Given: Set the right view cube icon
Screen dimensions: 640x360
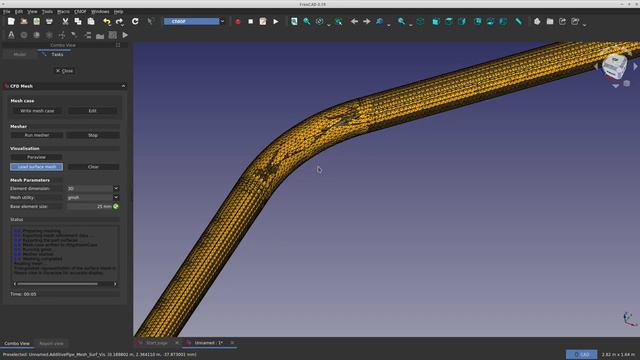Looking at the screenshot, I should pyautogui.click(x=462, y=21).
